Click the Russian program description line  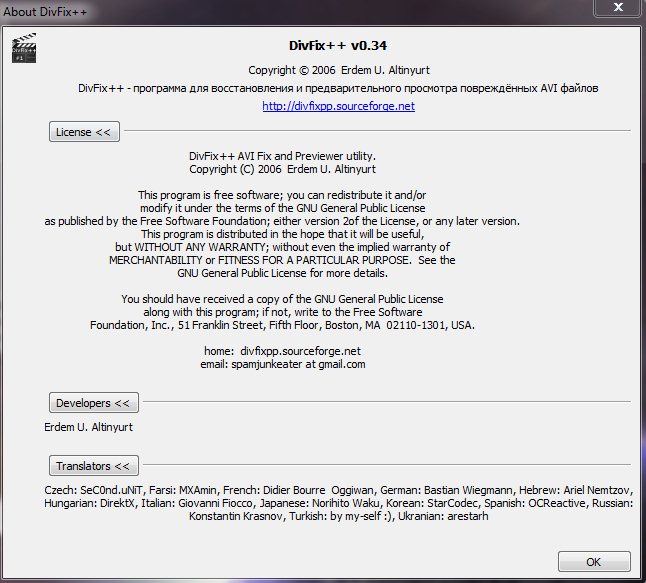338,88
